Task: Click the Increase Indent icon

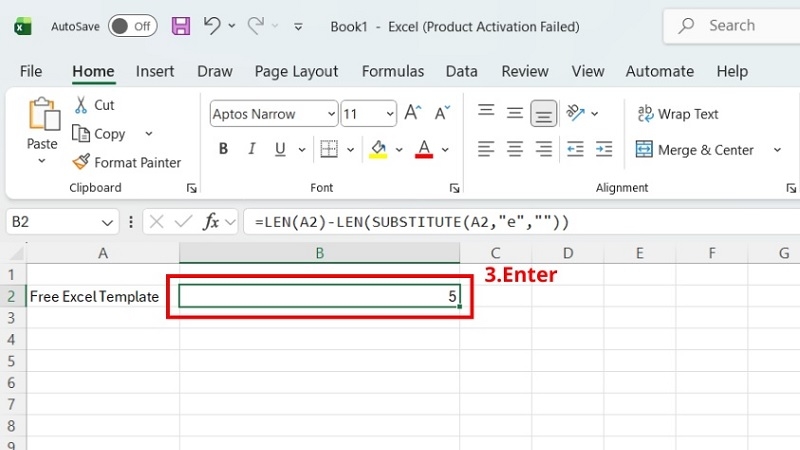Action: (604, 149)
